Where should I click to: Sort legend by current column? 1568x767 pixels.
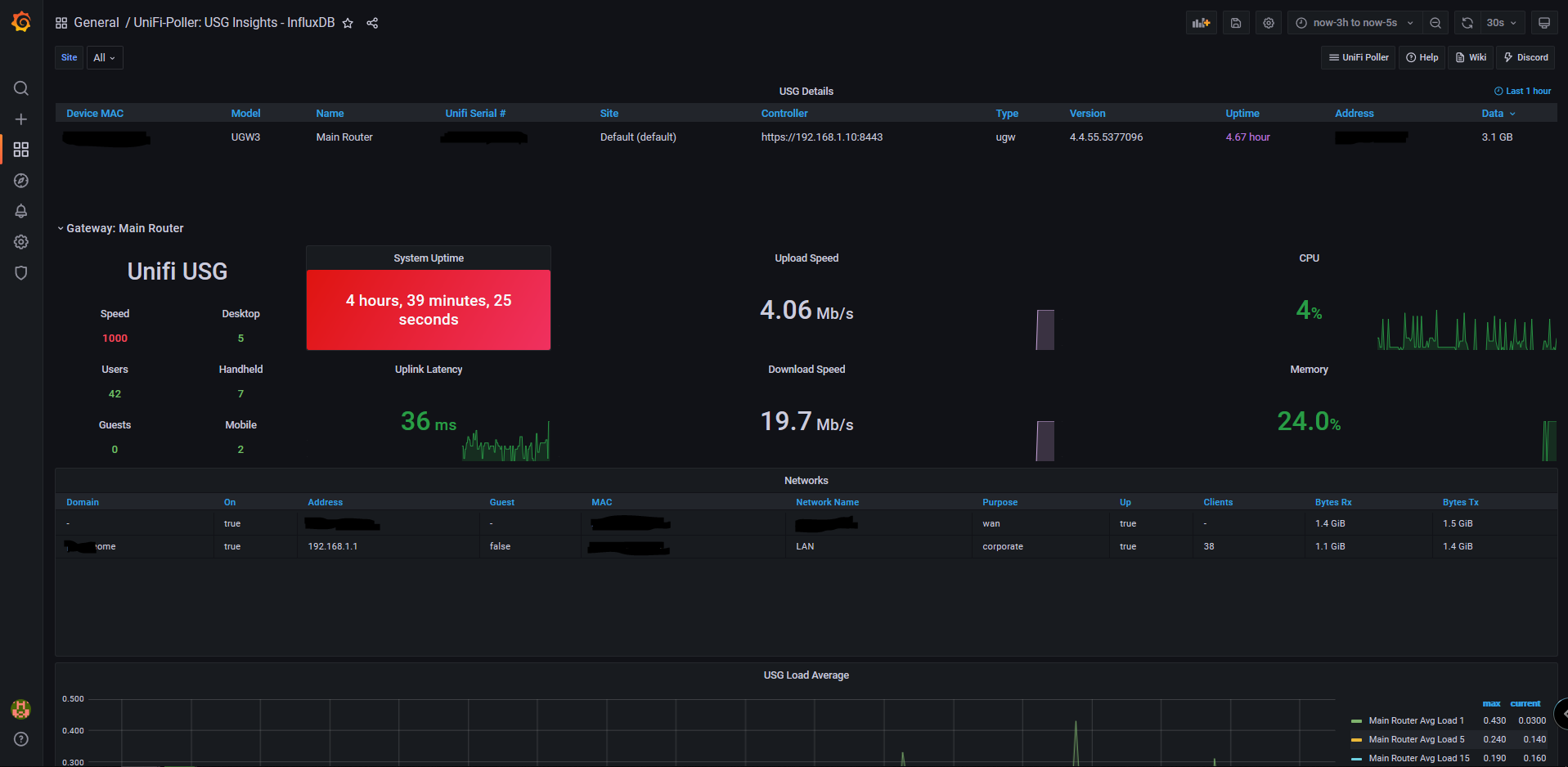pyautogui.click(x=1525, y=703)
